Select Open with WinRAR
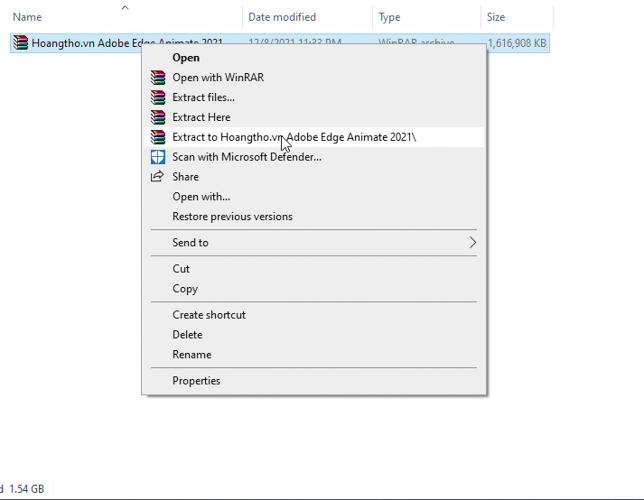This screenshot has height=500, width=644. click(x=314, y=78)
